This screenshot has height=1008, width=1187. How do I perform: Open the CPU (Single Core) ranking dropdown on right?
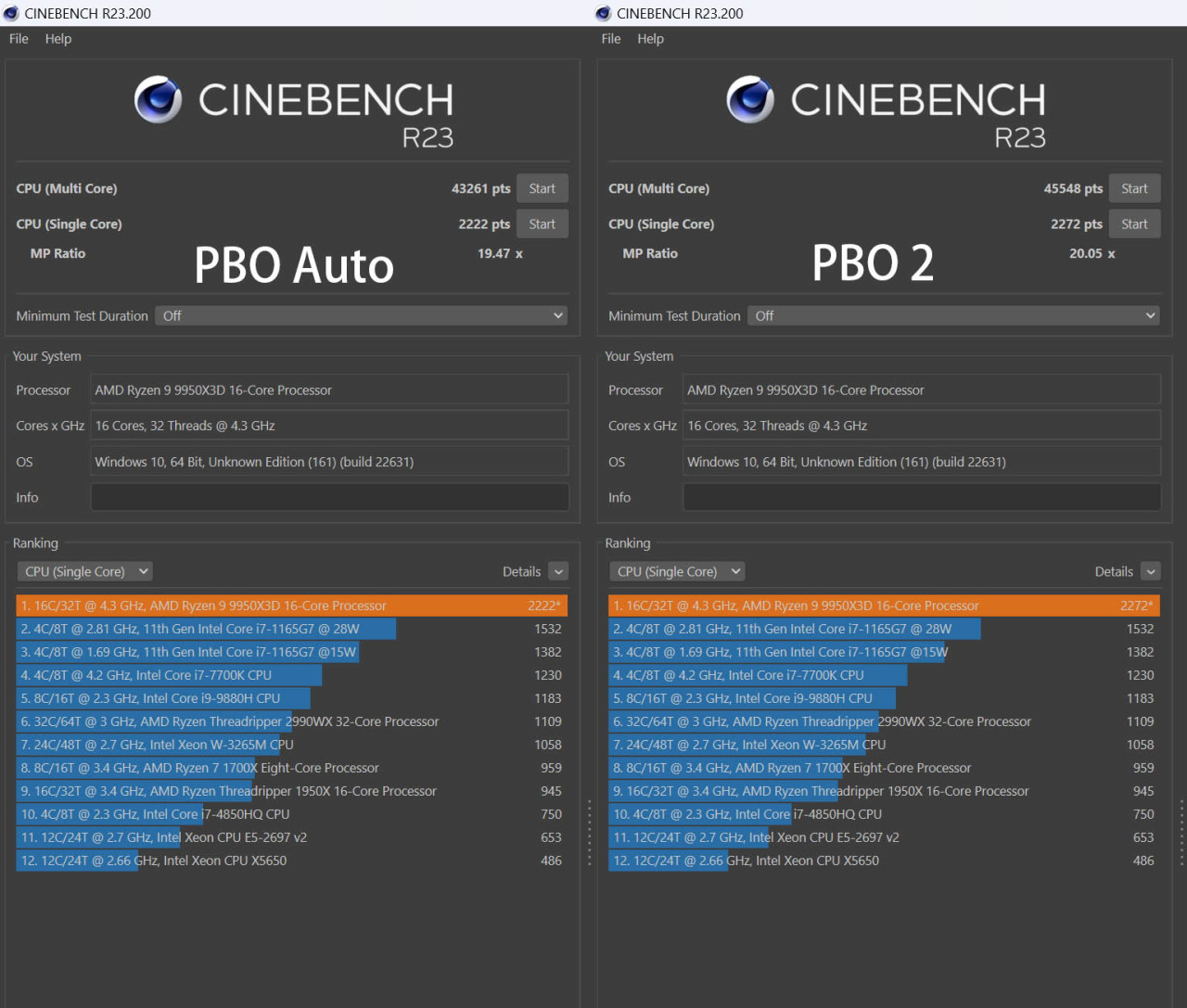[677, 572]
